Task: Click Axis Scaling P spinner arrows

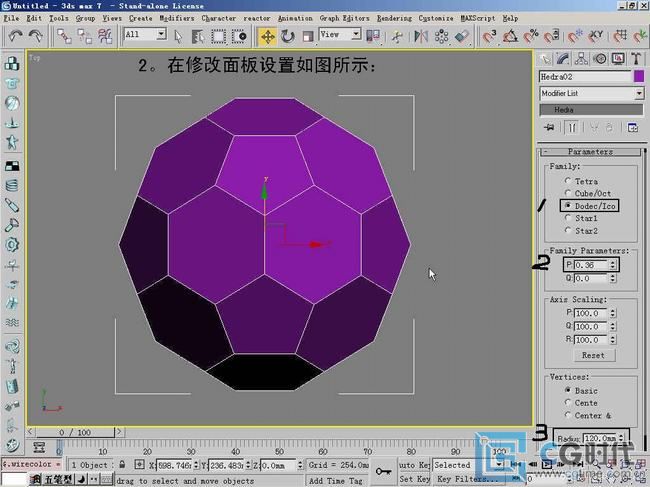Action: click(x=613, y=313)
